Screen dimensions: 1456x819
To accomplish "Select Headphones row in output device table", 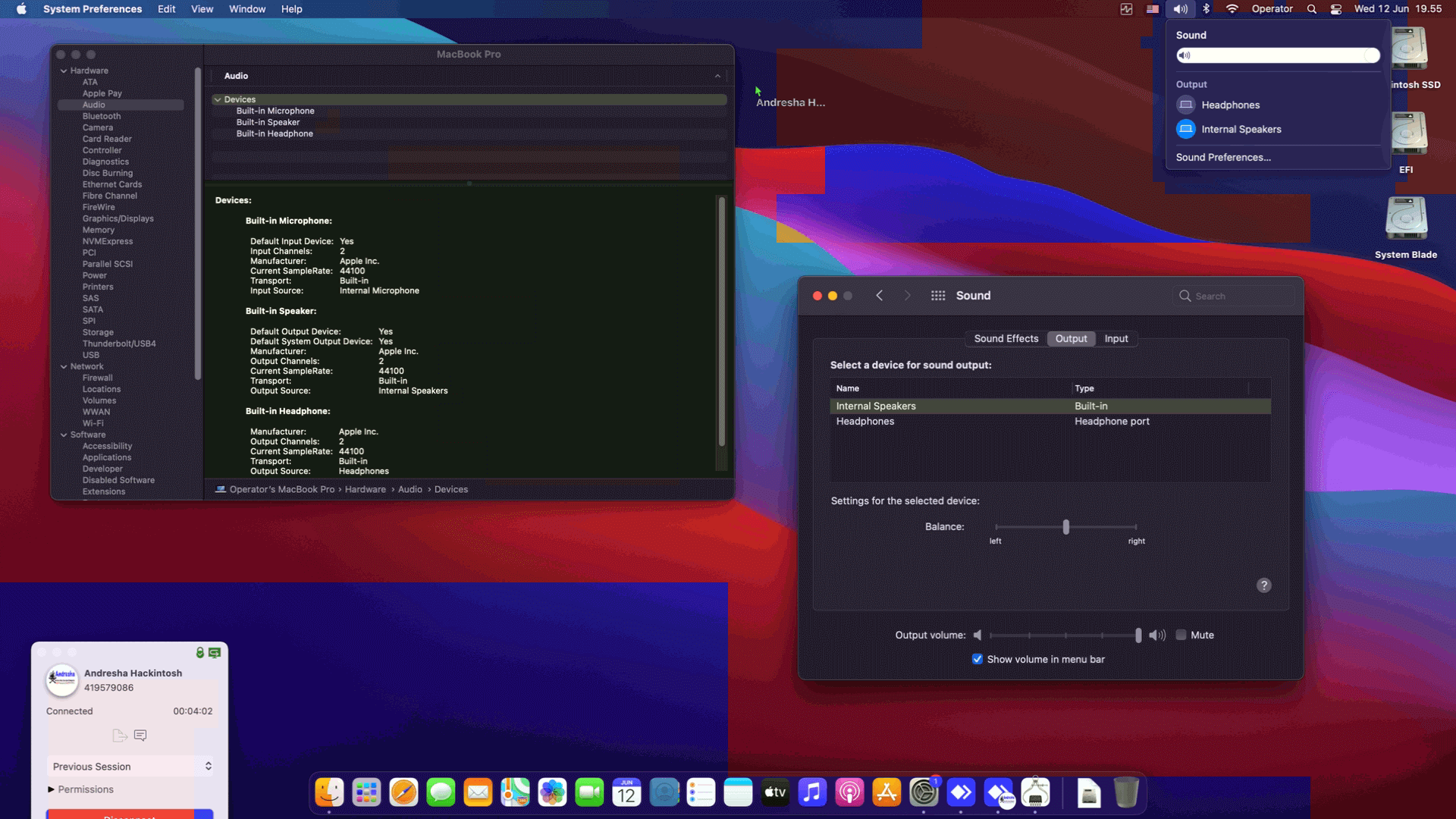I will coord(1050,422).
